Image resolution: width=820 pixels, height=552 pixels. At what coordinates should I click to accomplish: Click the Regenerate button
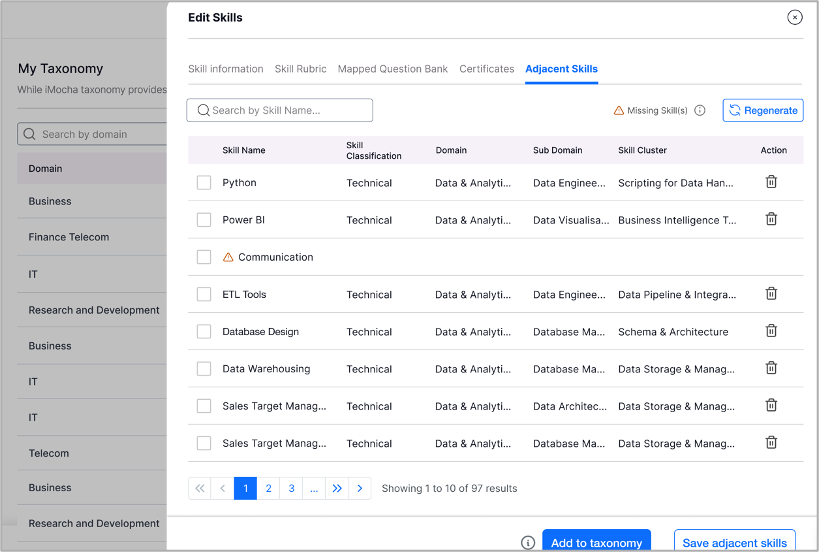pos(763,110)
